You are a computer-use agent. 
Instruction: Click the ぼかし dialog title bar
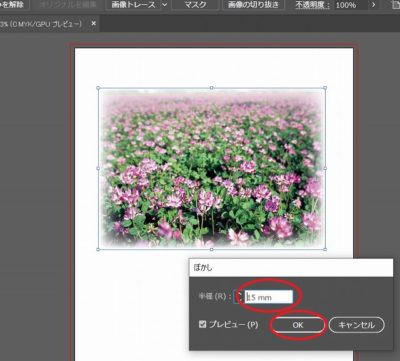291,267
